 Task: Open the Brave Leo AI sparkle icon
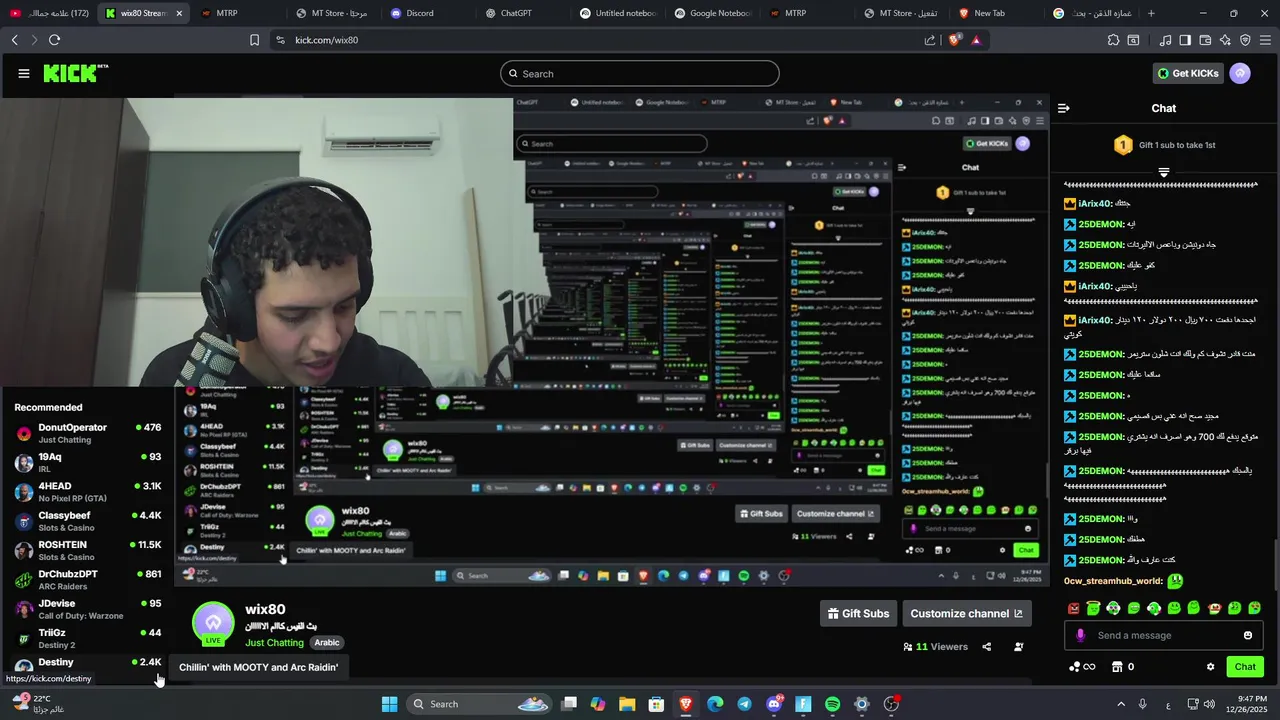pos(1225,40)
